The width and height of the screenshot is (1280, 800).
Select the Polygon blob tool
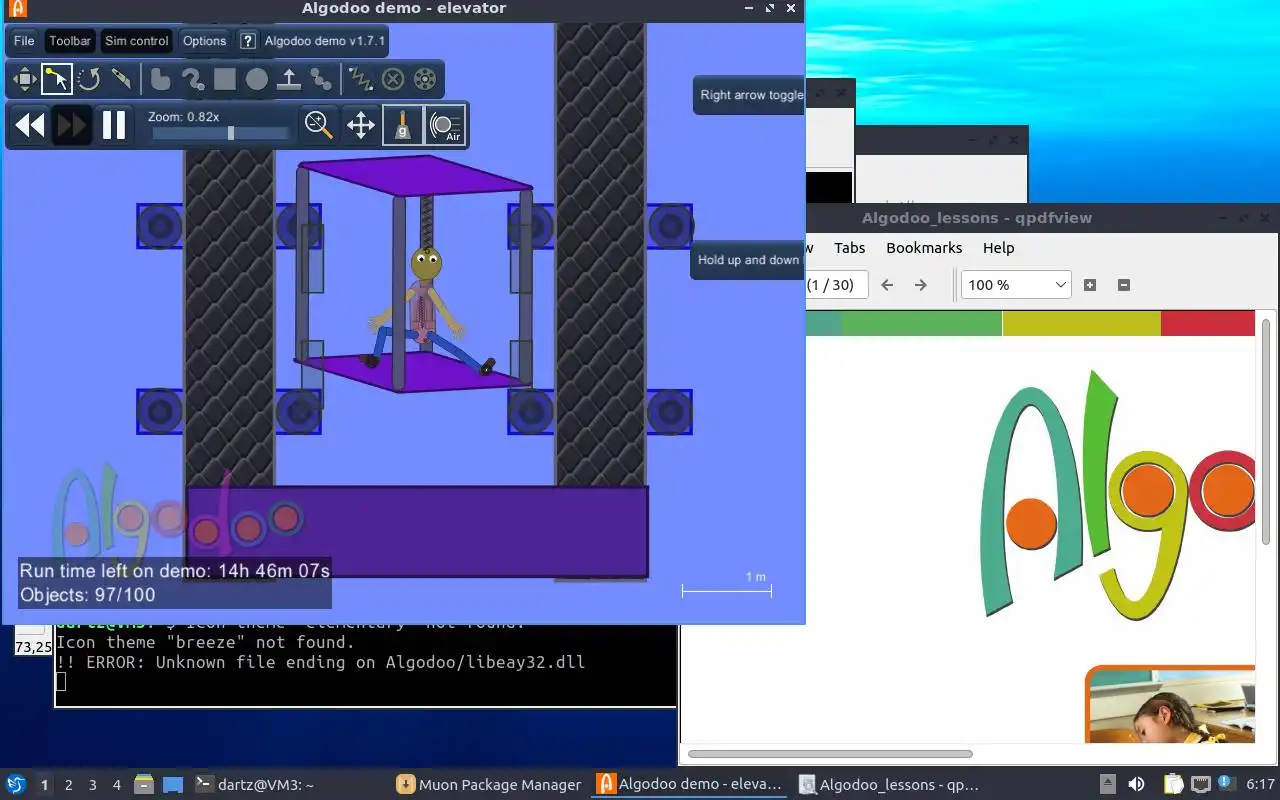160,79
